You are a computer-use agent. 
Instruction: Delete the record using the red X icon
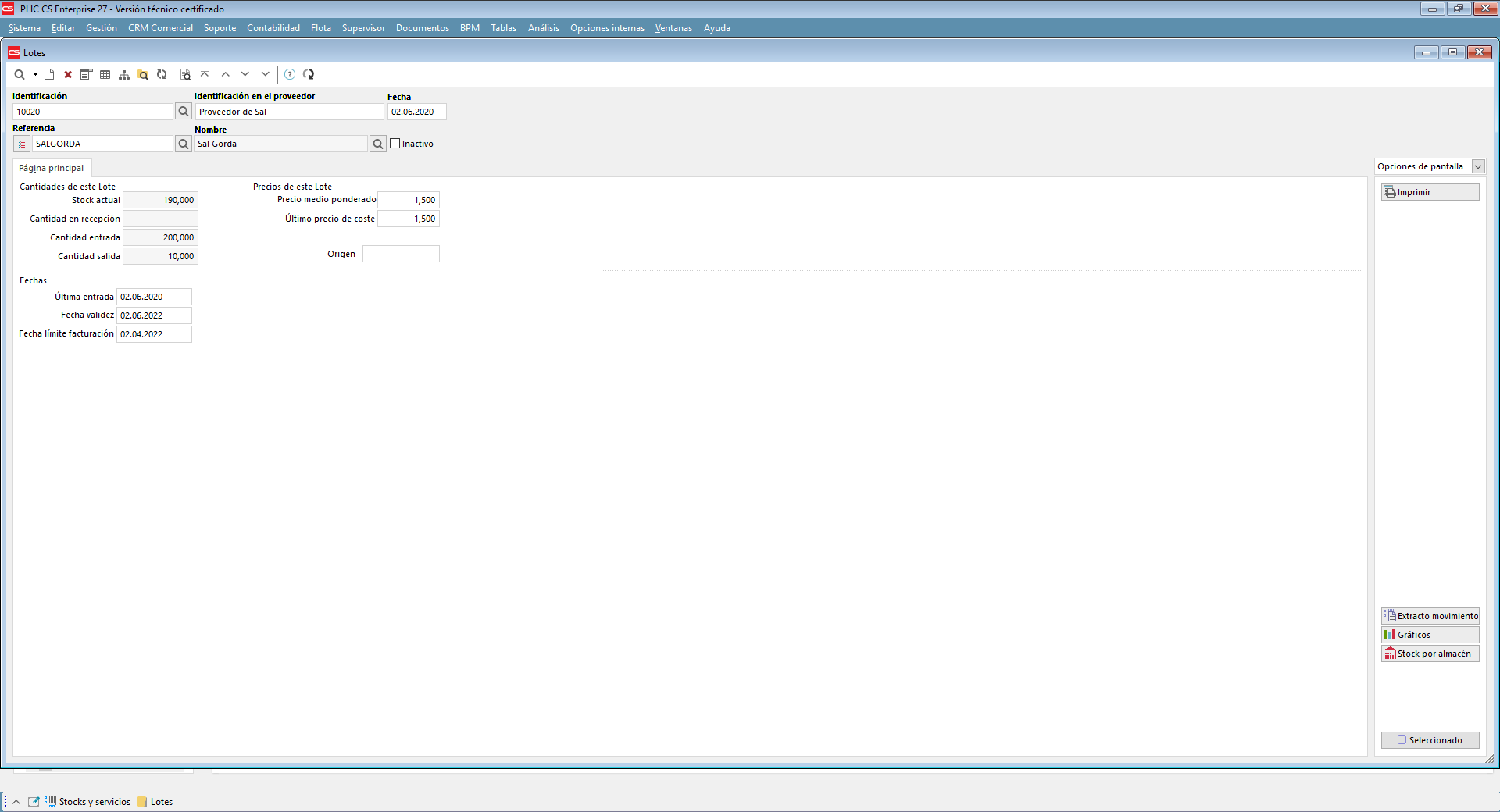pyautogui.click(x=68, y=74)
